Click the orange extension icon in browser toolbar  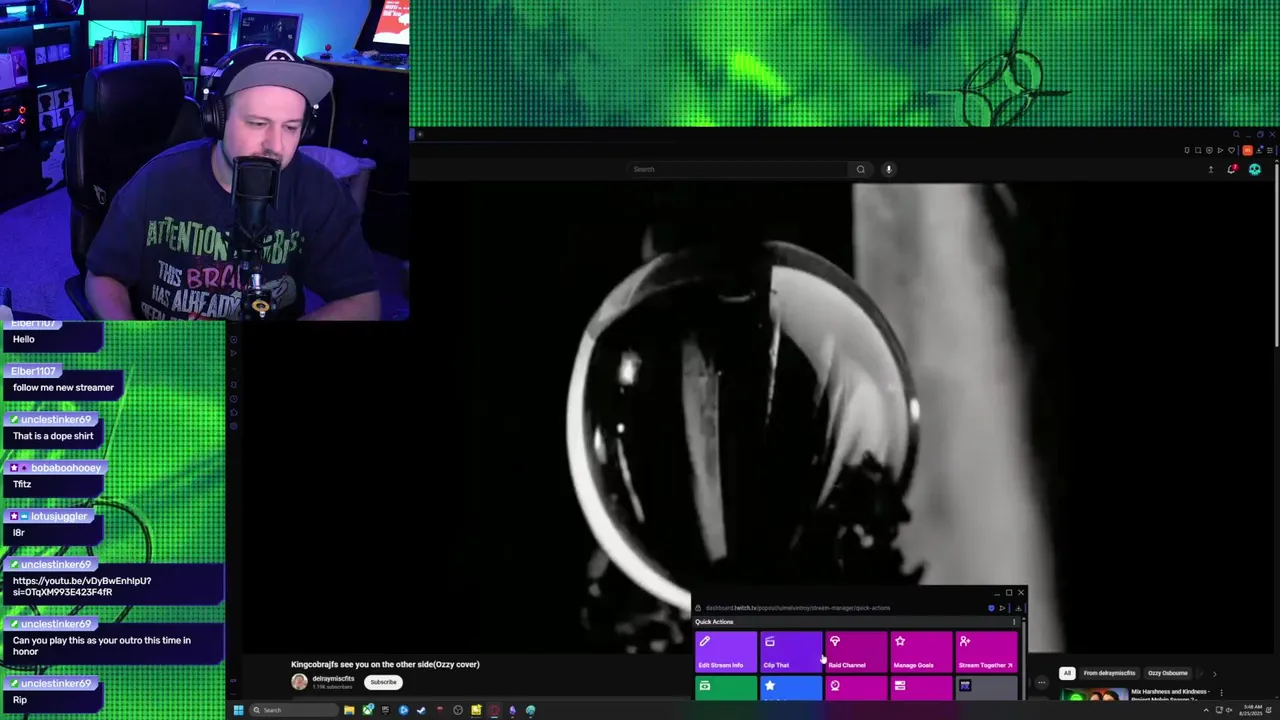tap(1247, 150)
